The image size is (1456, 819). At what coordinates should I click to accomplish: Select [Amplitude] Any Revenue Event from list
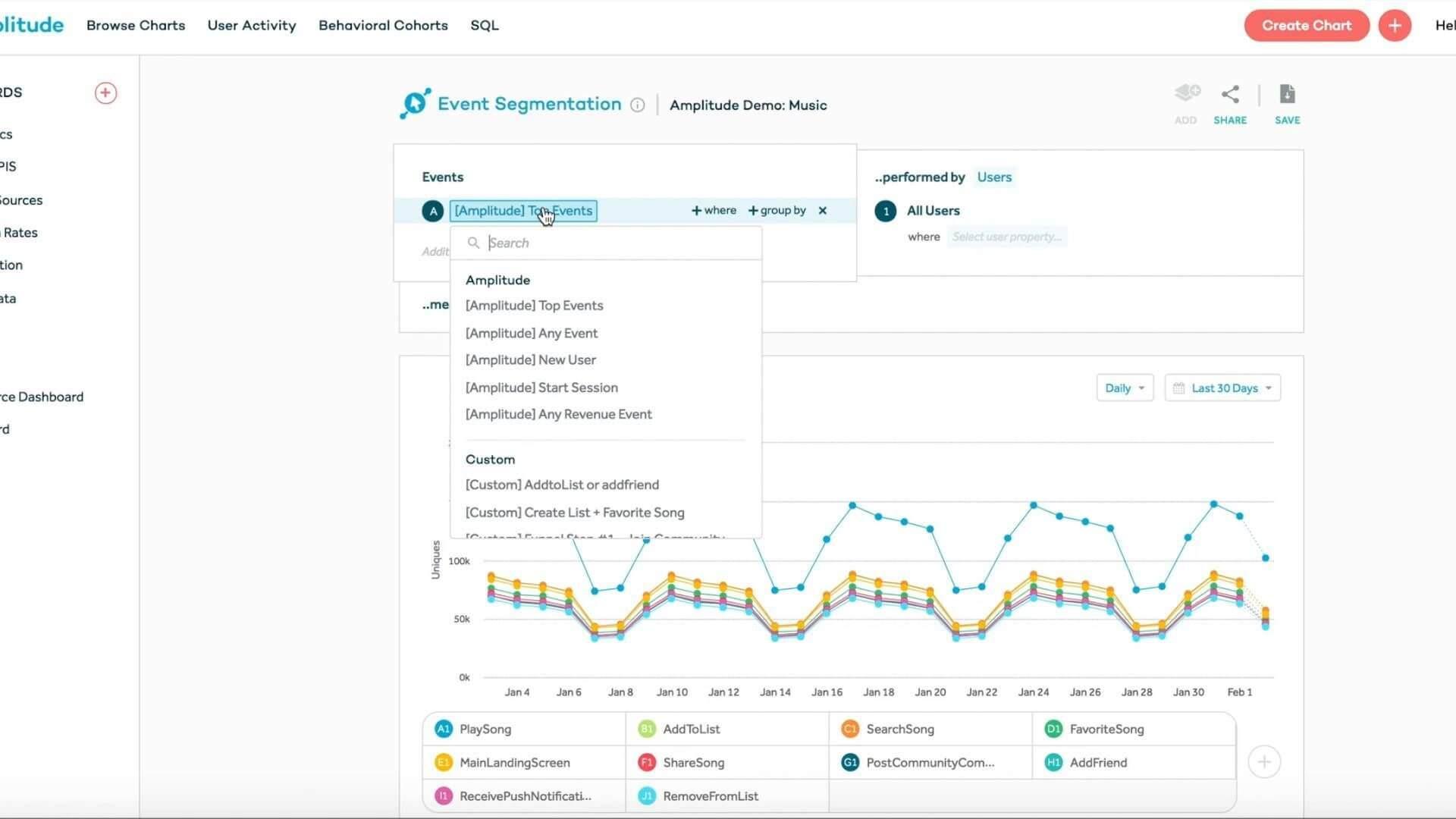[x=559, y=414]
